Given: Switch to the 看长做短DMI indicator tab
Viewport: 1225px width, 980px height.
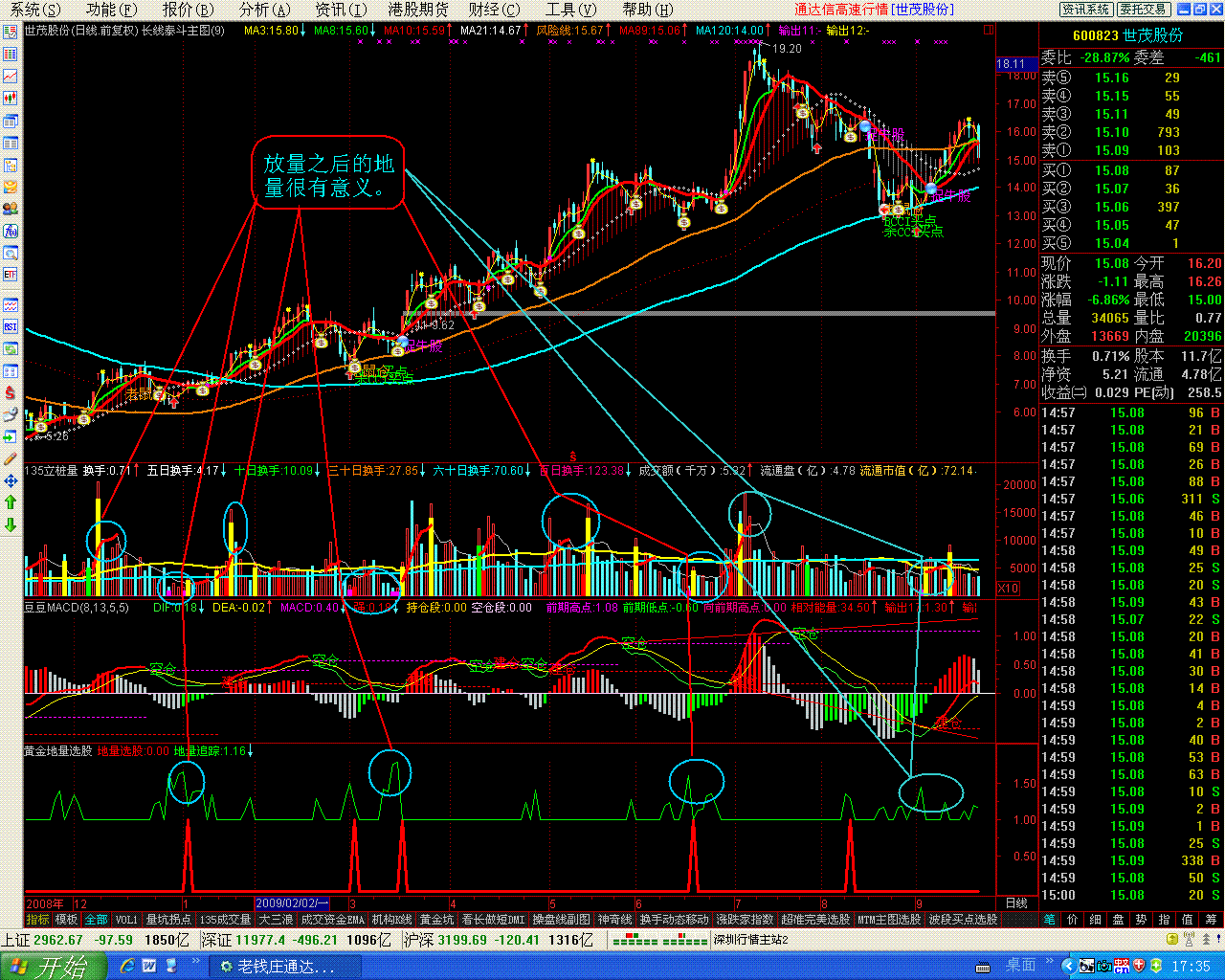Looking at the screenshot, I should pos(493,920).
